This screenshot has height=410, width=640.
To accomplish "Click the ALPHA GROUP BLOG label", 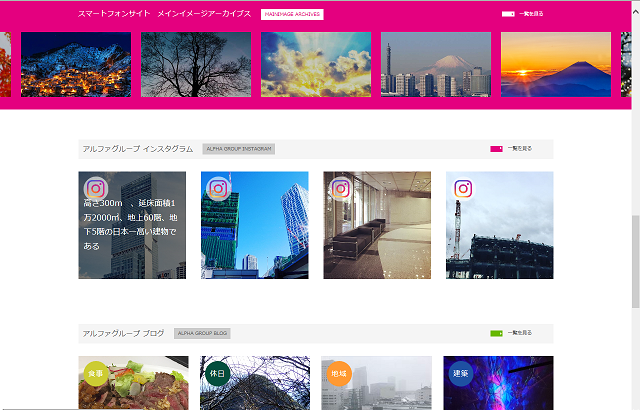I will [x=202, y=333].
